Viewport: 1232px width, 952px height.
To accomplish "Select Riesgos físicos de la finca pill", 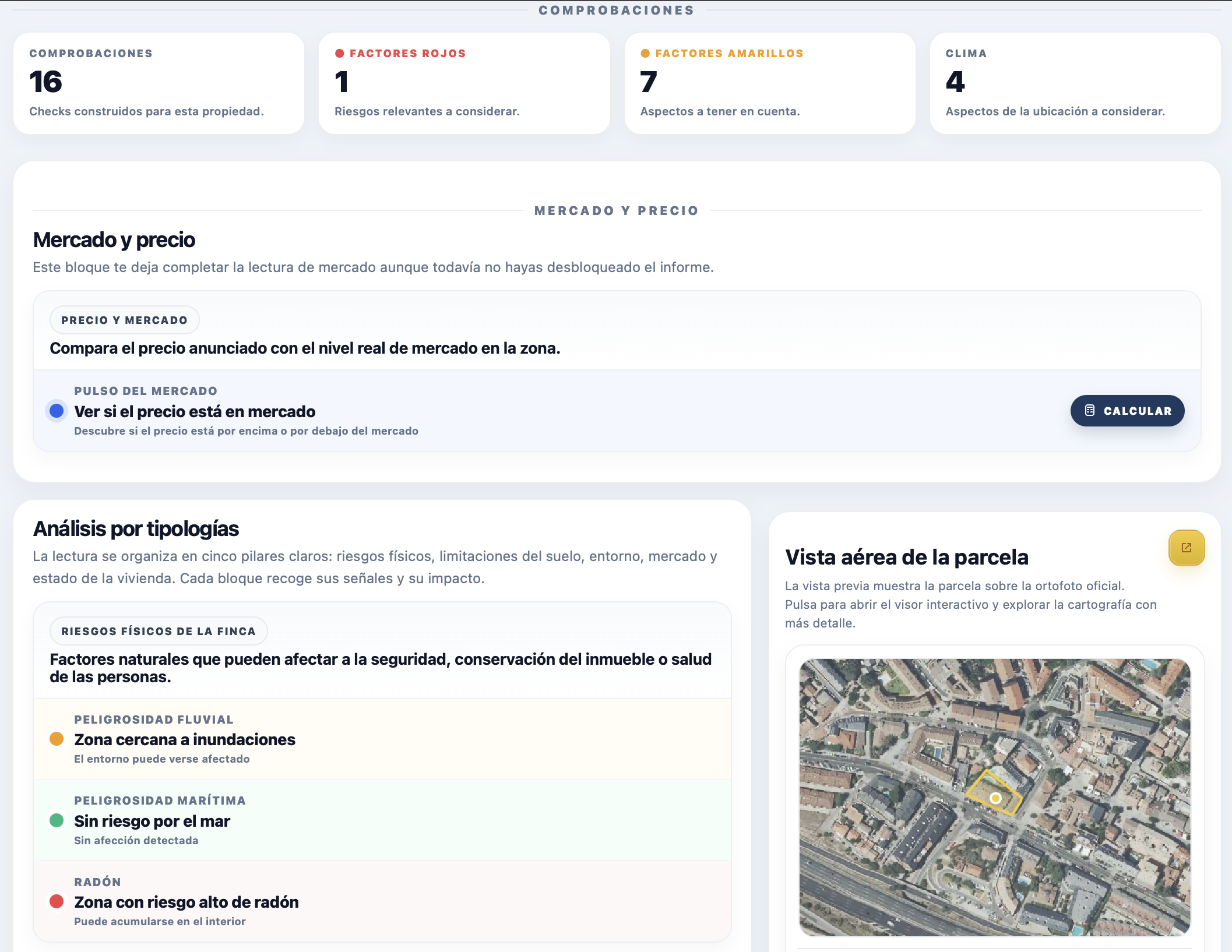I will coord(158,631).
